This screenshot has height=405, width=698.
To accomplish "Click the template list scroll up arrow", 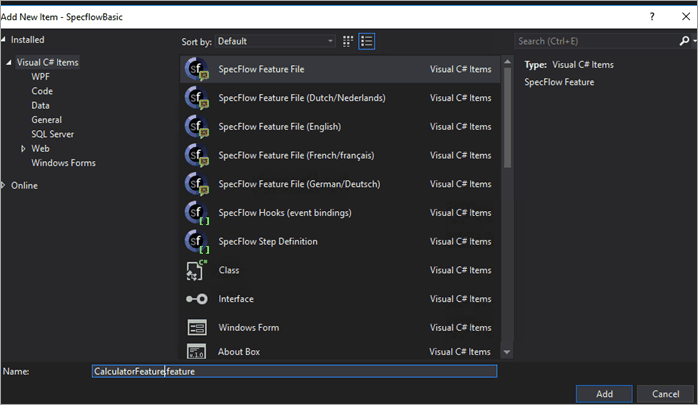I will (507, 62).
